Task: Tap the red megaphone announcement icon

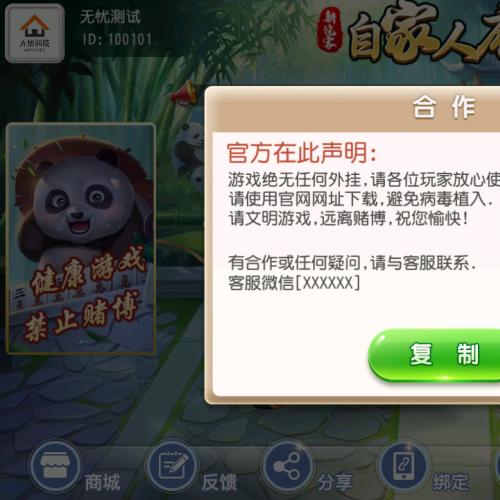Action: 183,93
